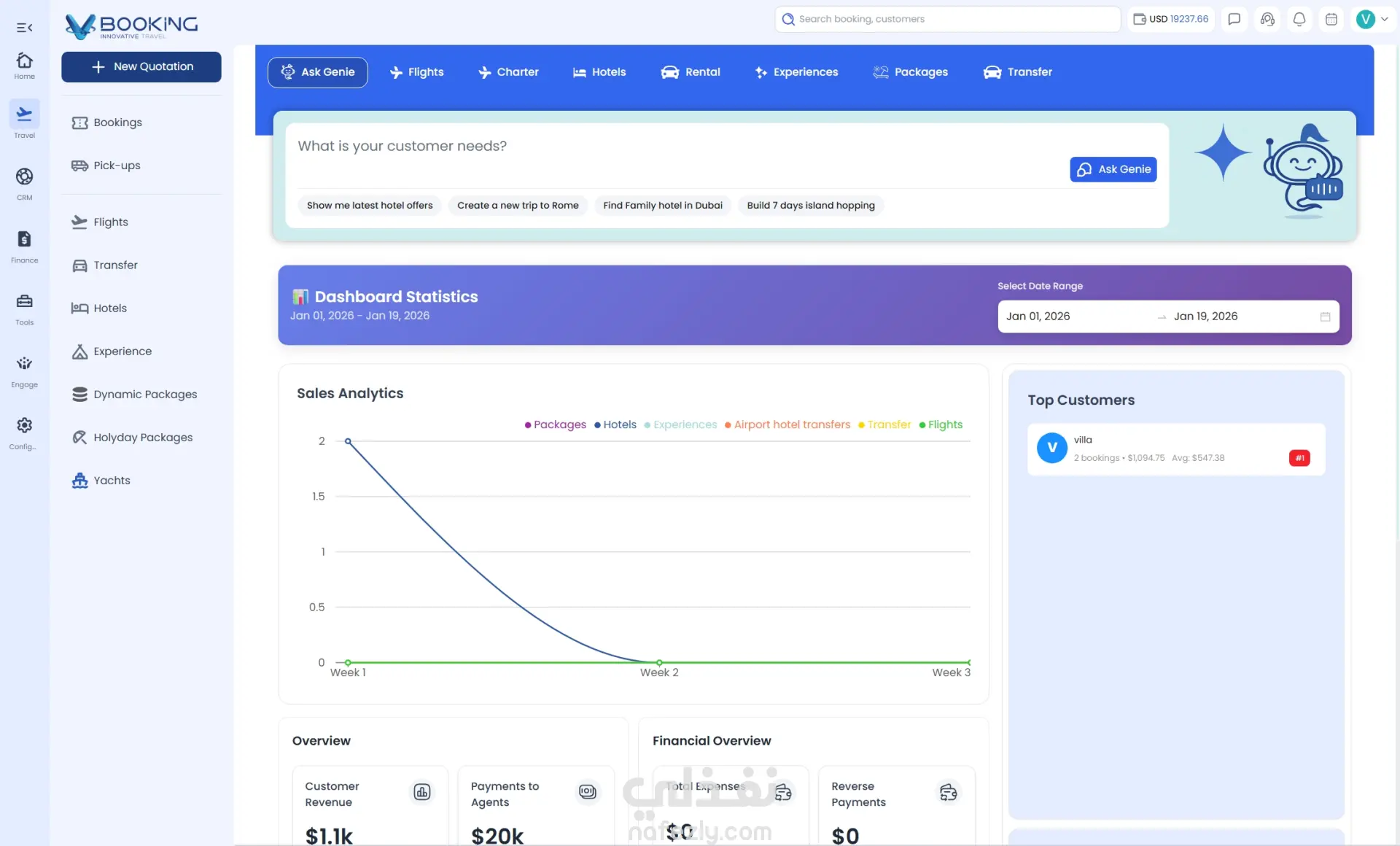Open the USD wallet balance selector

(1171, 20)
